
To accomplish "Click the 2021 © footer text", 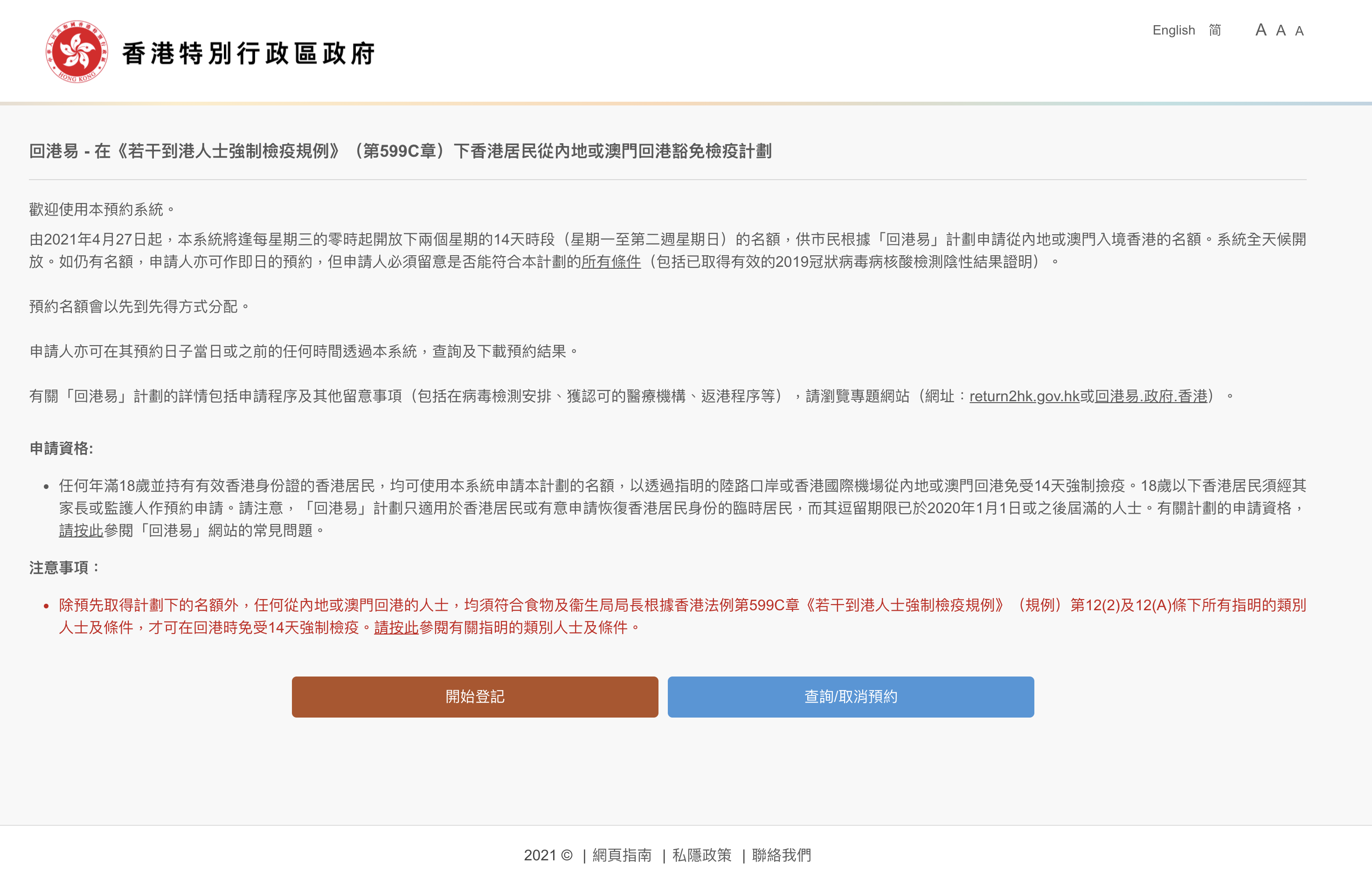I will 548,855.
